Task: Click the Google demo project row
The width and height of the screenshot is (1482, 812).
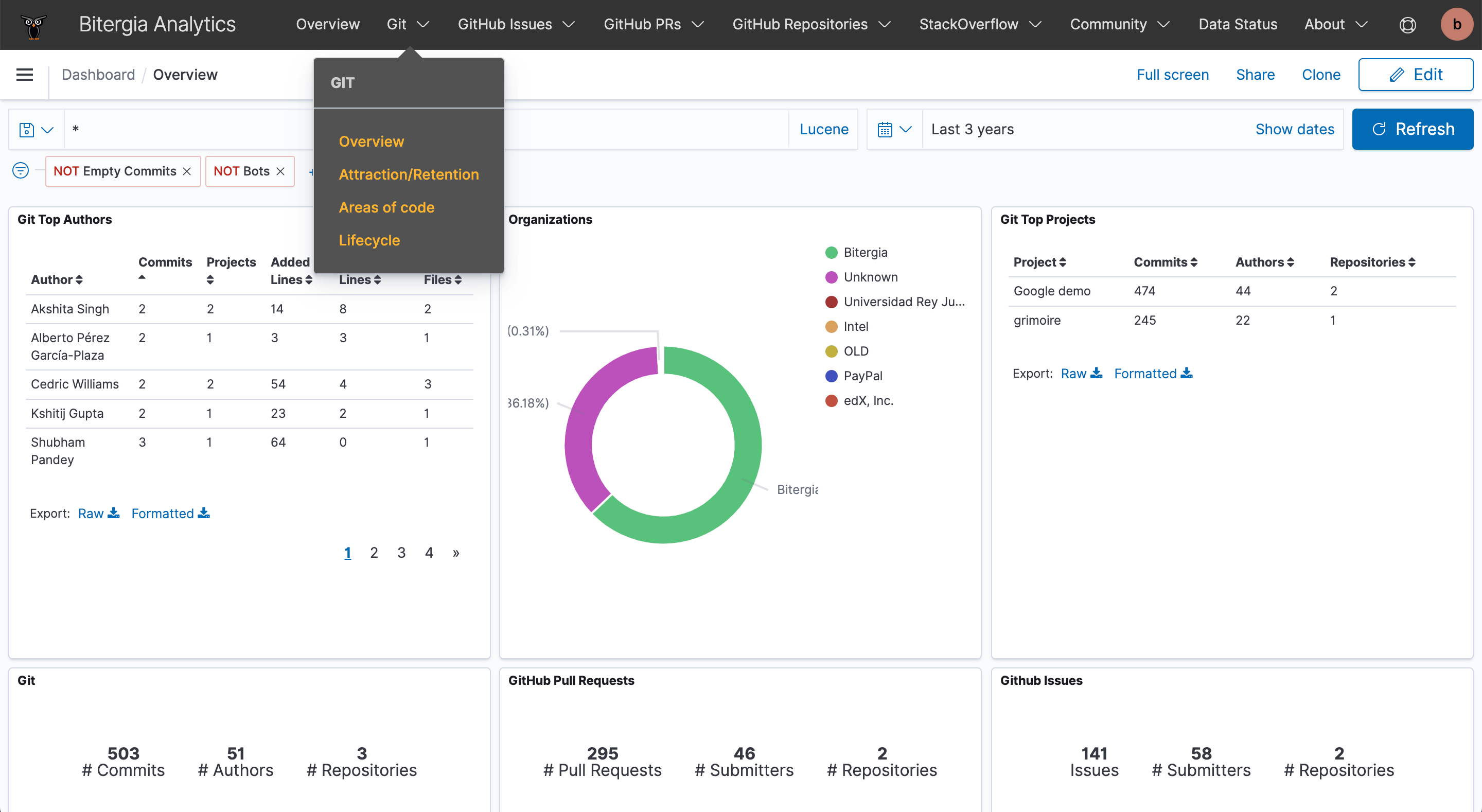Action: [1231, 291]
